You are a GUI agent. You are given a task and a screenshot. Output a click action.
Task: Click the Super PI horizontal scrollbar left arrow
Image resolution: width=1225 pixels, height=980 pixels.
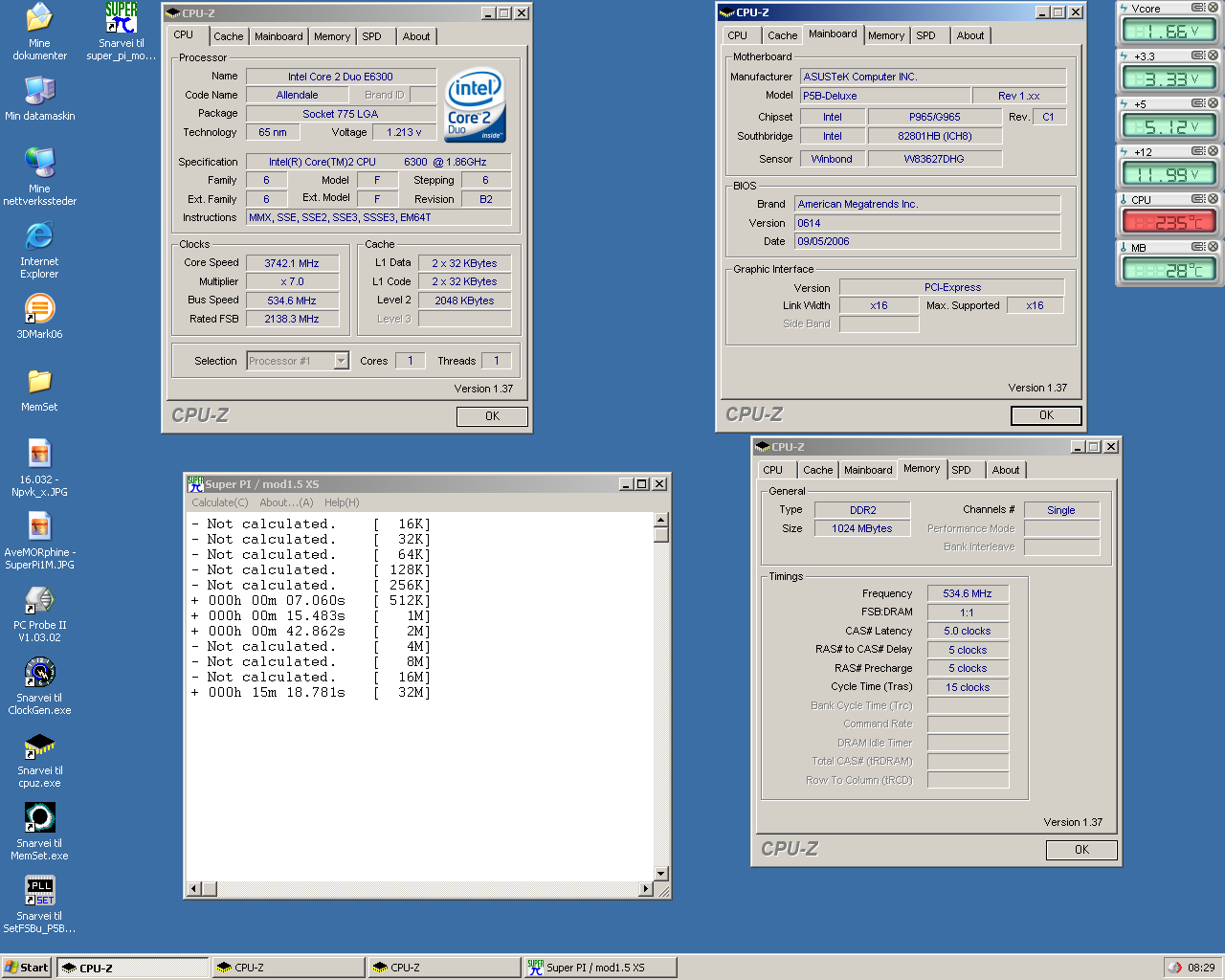tap(193, 889)
